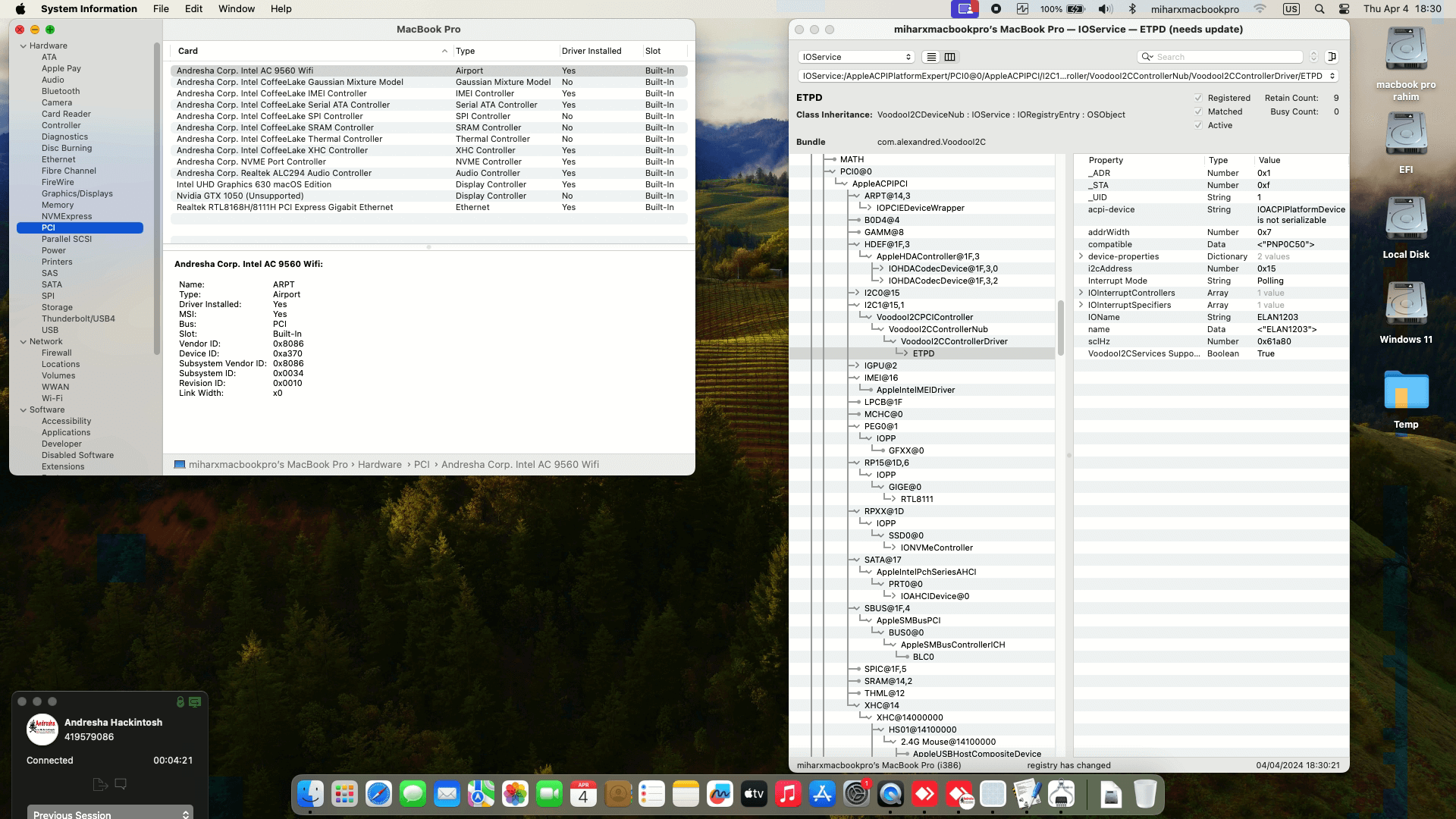Toggle the Active checkbox
This screenshot has height=819, width=1456.
(x=1198, y=125)
